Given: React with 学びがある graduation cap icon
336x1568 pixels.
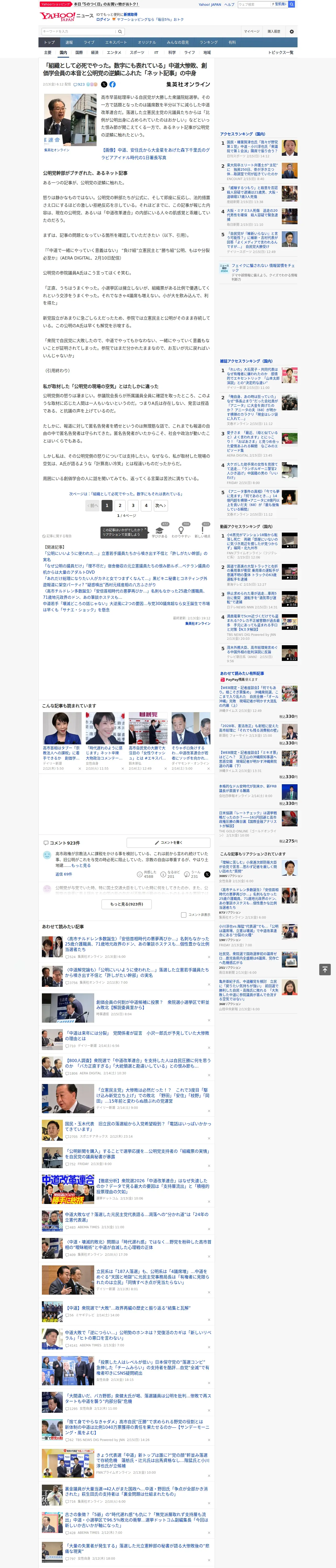Looking at the screenshot, I should pyautogui.click(x=160, y=531).
